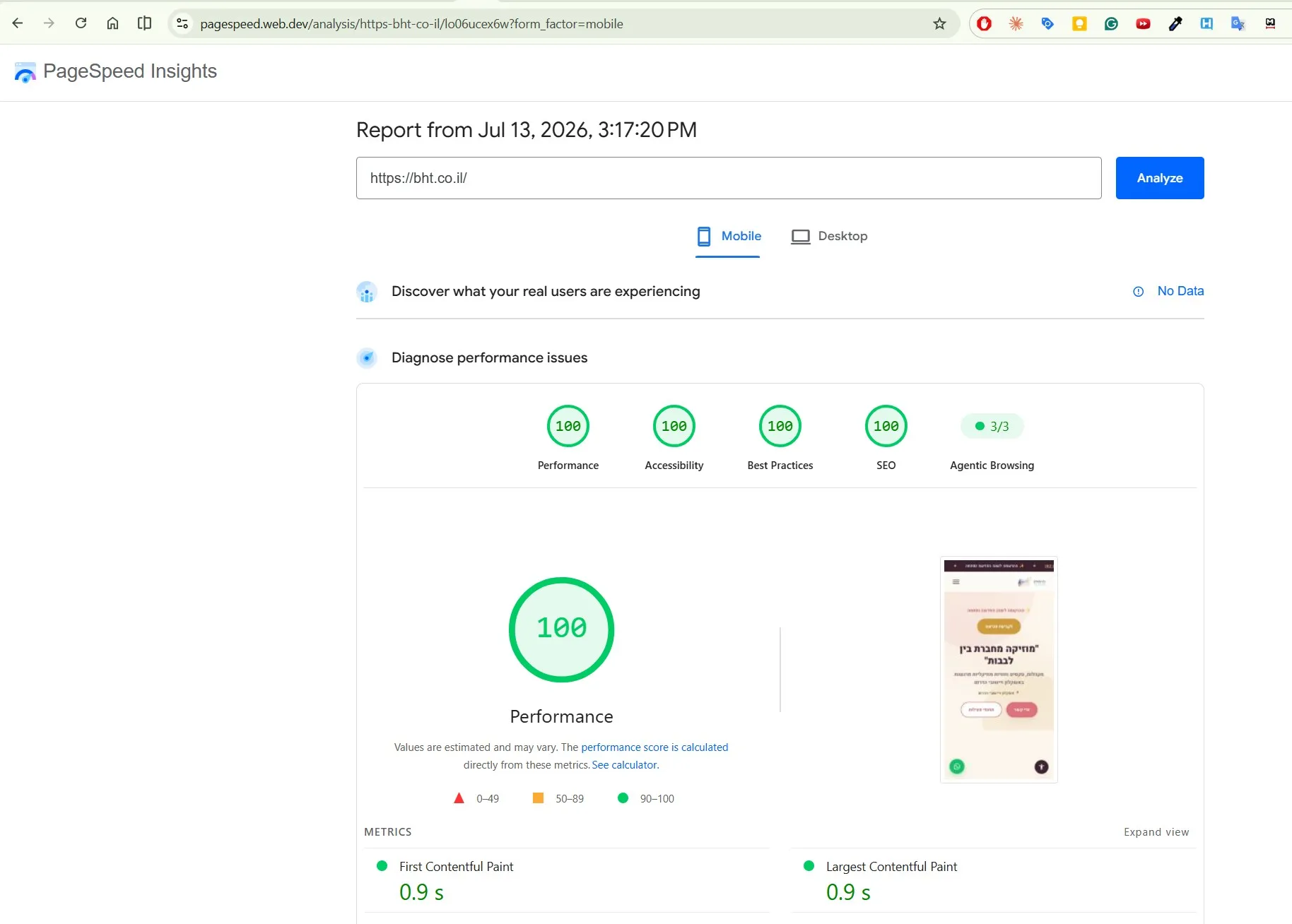The width and height of the screenshot is (1292, 924).
Task: Click the 'Report from Jul 13, 2026' heading
Action: [527, 130]
